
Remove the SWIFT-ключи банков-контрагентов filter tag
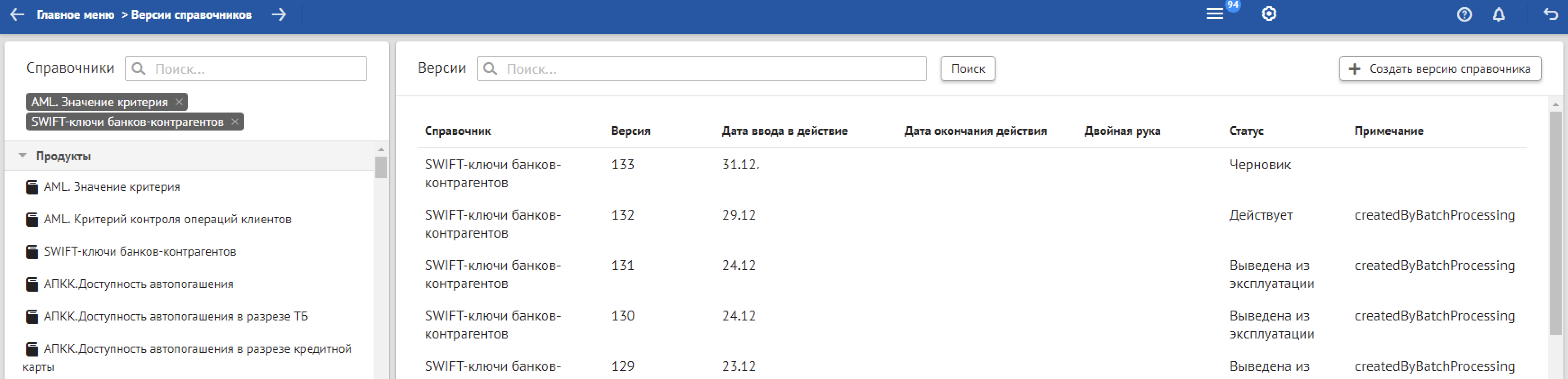235,122
